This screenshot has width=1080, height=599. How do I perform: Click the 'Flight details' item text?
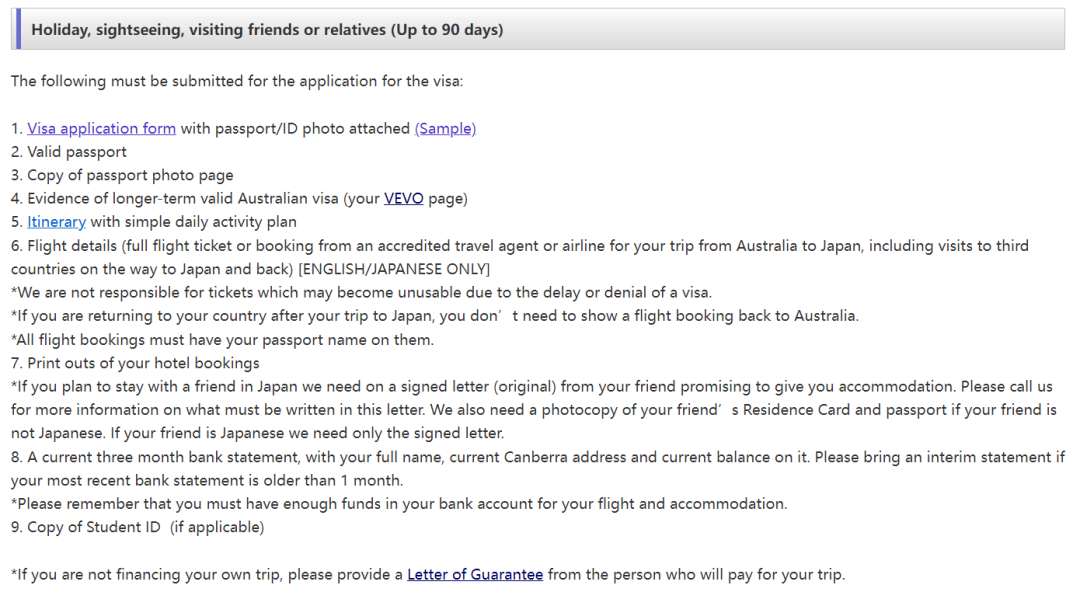[520, 258]
